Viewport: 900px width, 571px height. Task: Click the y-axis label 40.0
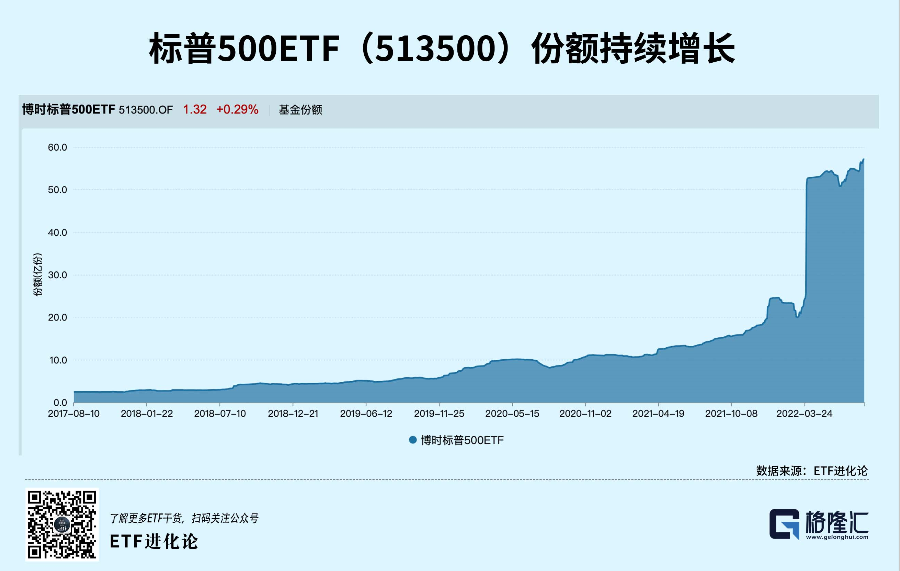(57, 233)
